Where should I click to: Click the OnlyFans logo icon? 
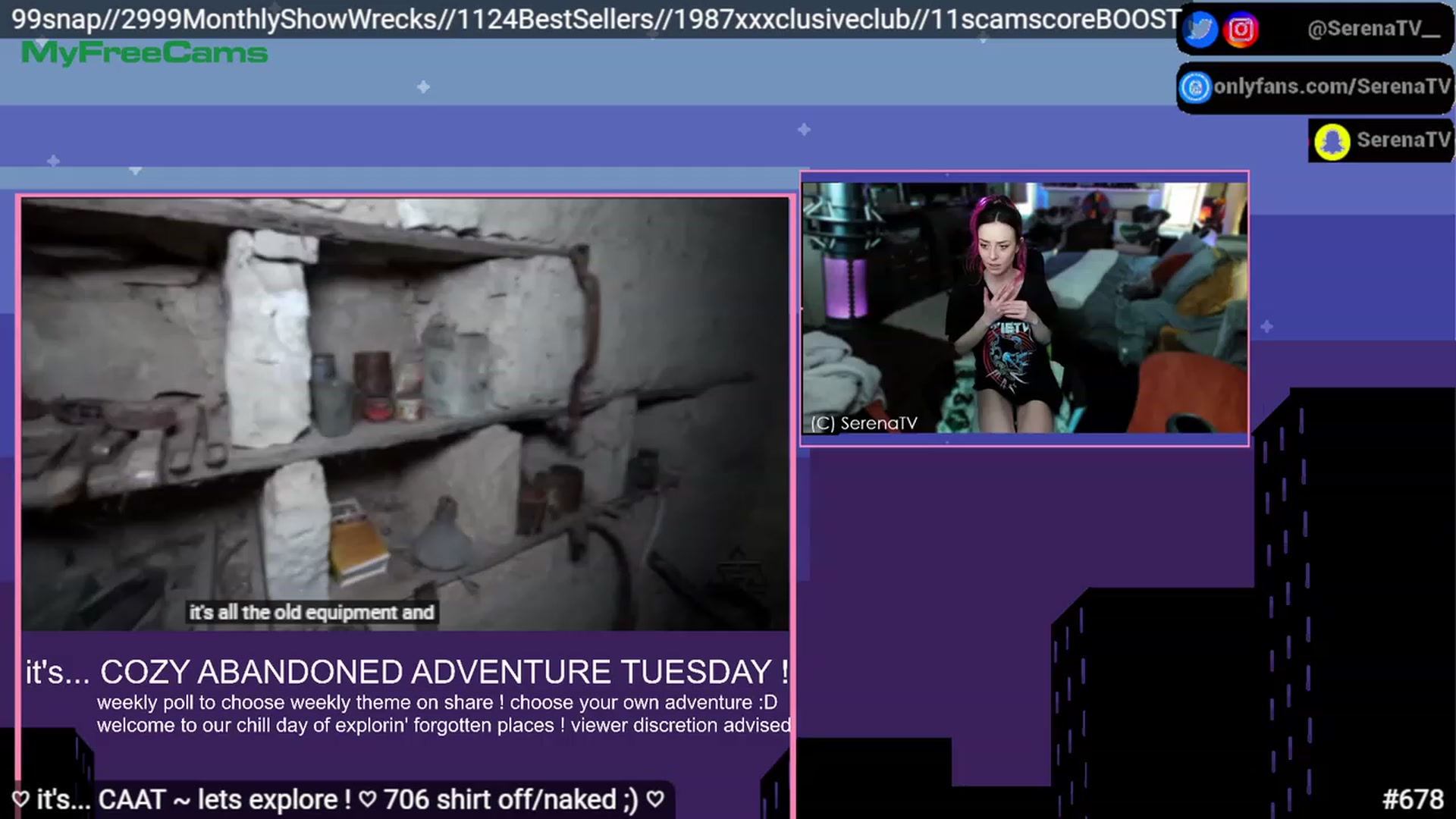pos(1196,87)
